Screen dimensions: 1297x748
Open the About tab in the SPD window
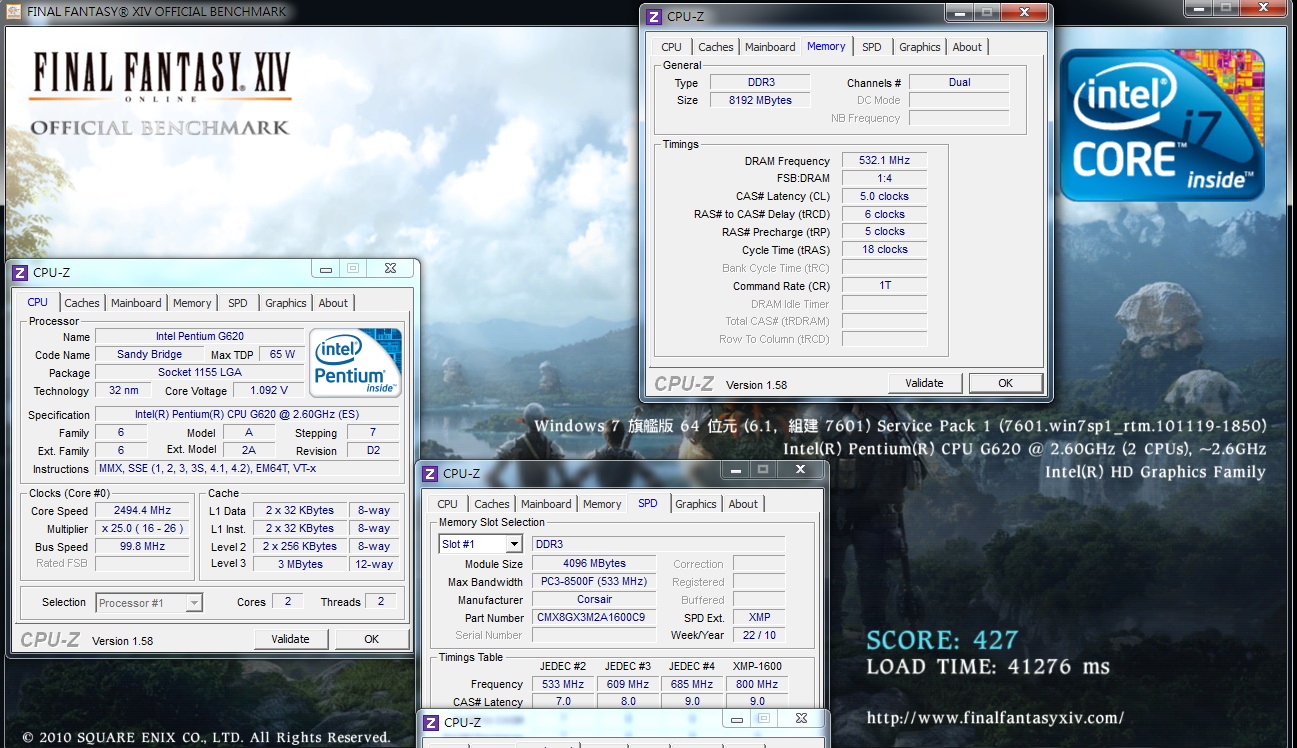[x=743, y=504]
